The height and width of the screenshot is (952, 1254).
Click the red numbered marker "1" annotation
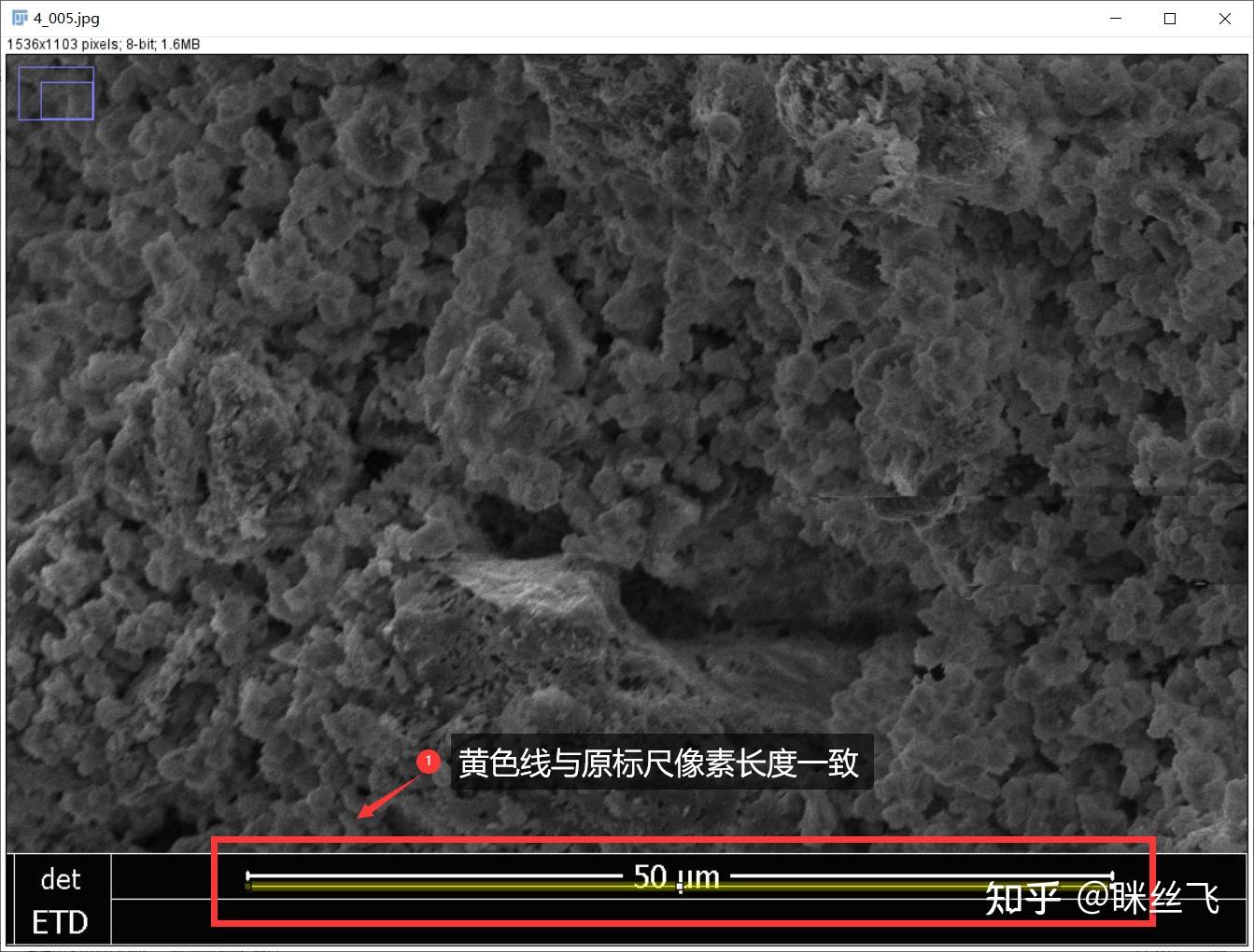coord(429,762)
